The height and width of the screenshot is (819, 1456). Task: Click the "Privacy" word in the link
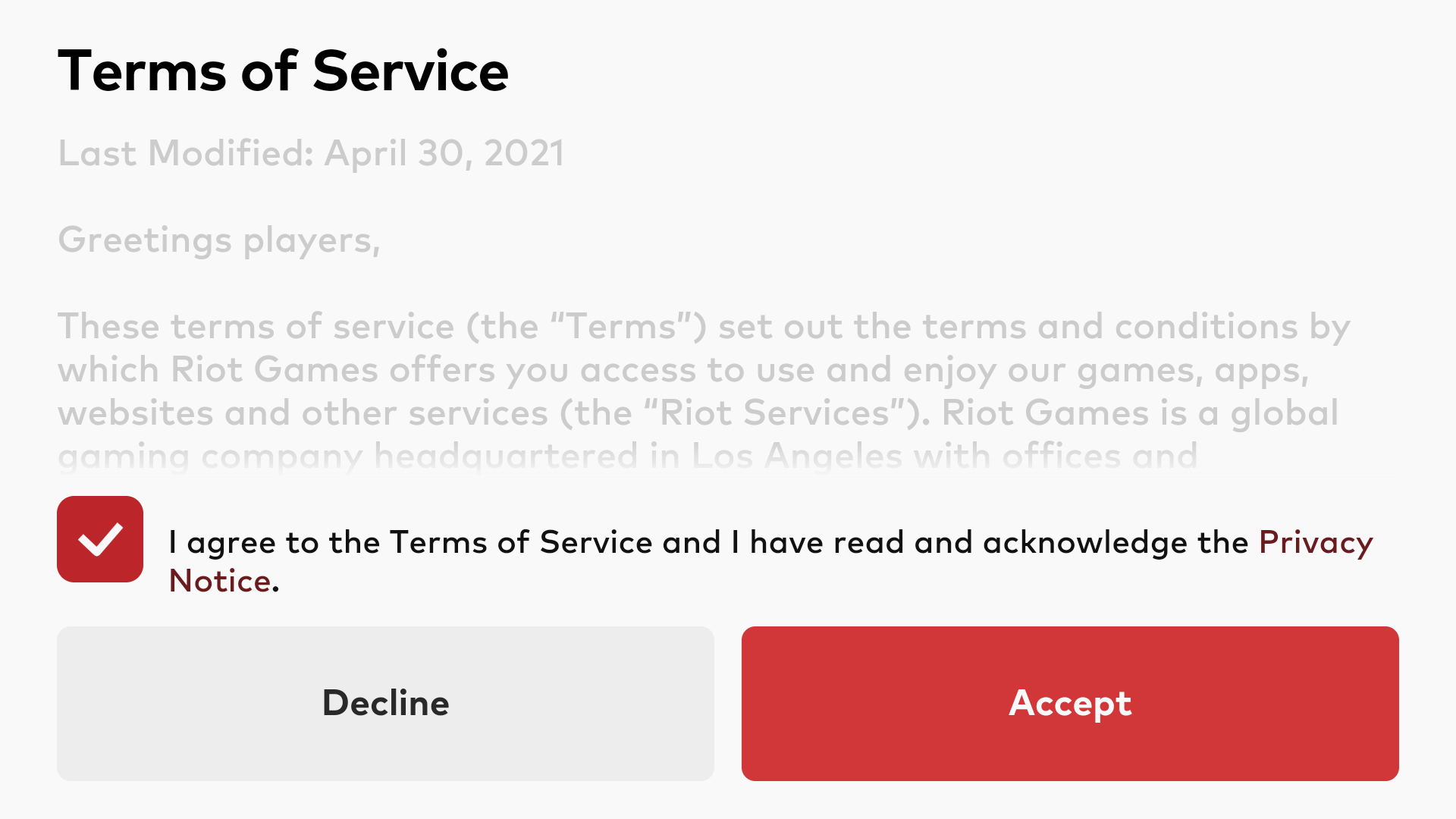pyautogui.click(x=1316, y=543)
